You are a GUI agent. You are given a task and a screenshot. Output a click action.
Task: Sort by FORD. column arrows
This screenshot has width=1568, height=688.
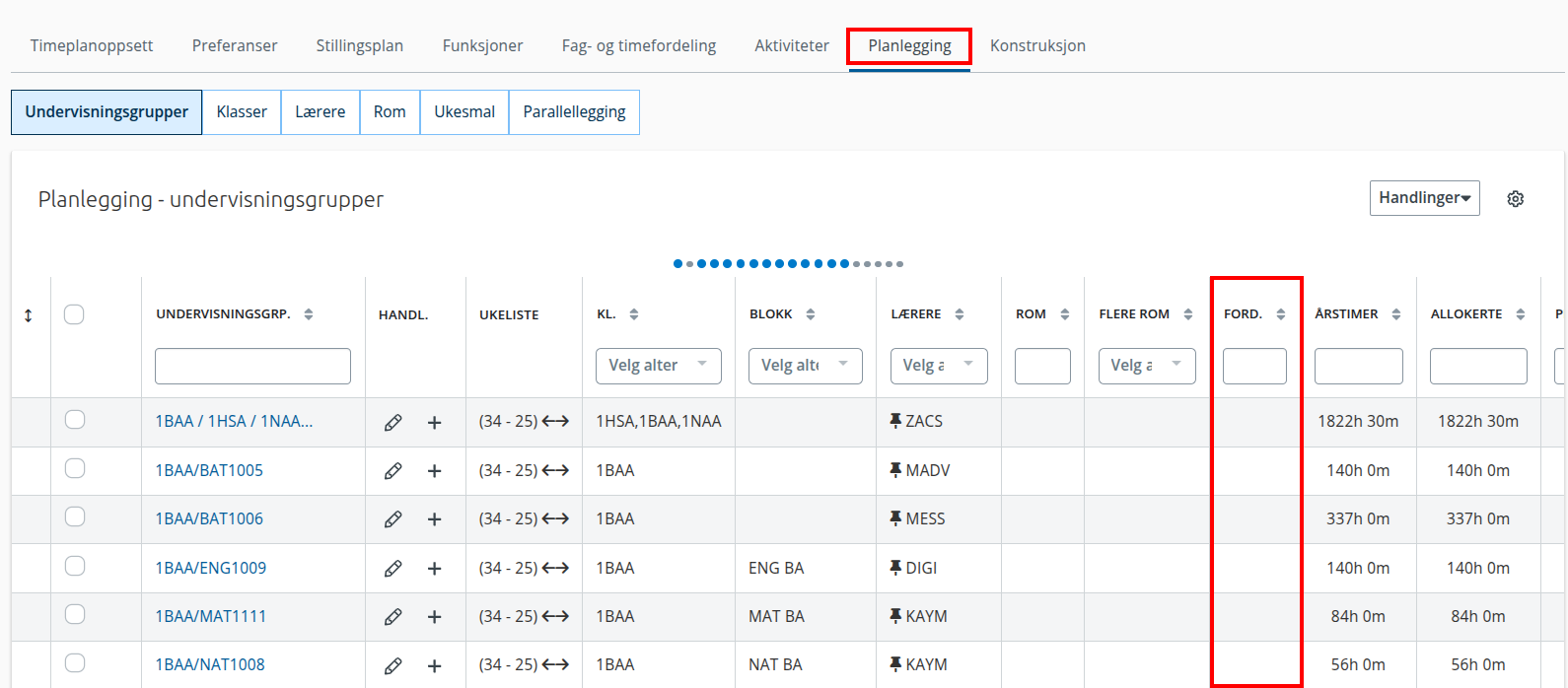1281,314
